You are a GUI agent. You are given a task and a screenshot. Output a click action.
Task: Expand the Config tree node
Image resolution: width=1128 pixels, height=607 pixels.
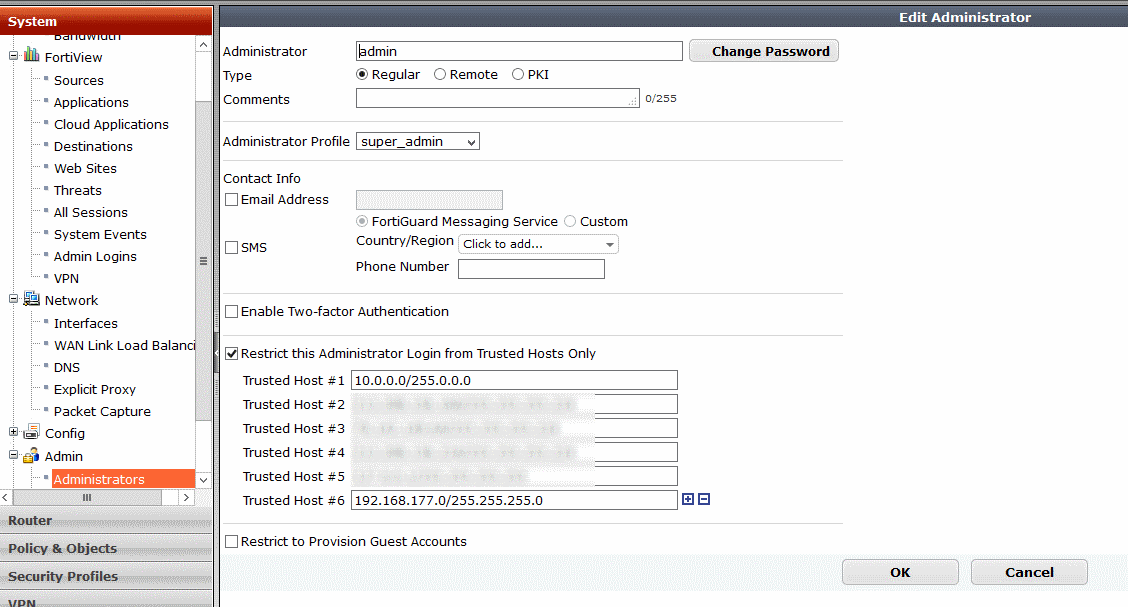(x=14, y=433)
